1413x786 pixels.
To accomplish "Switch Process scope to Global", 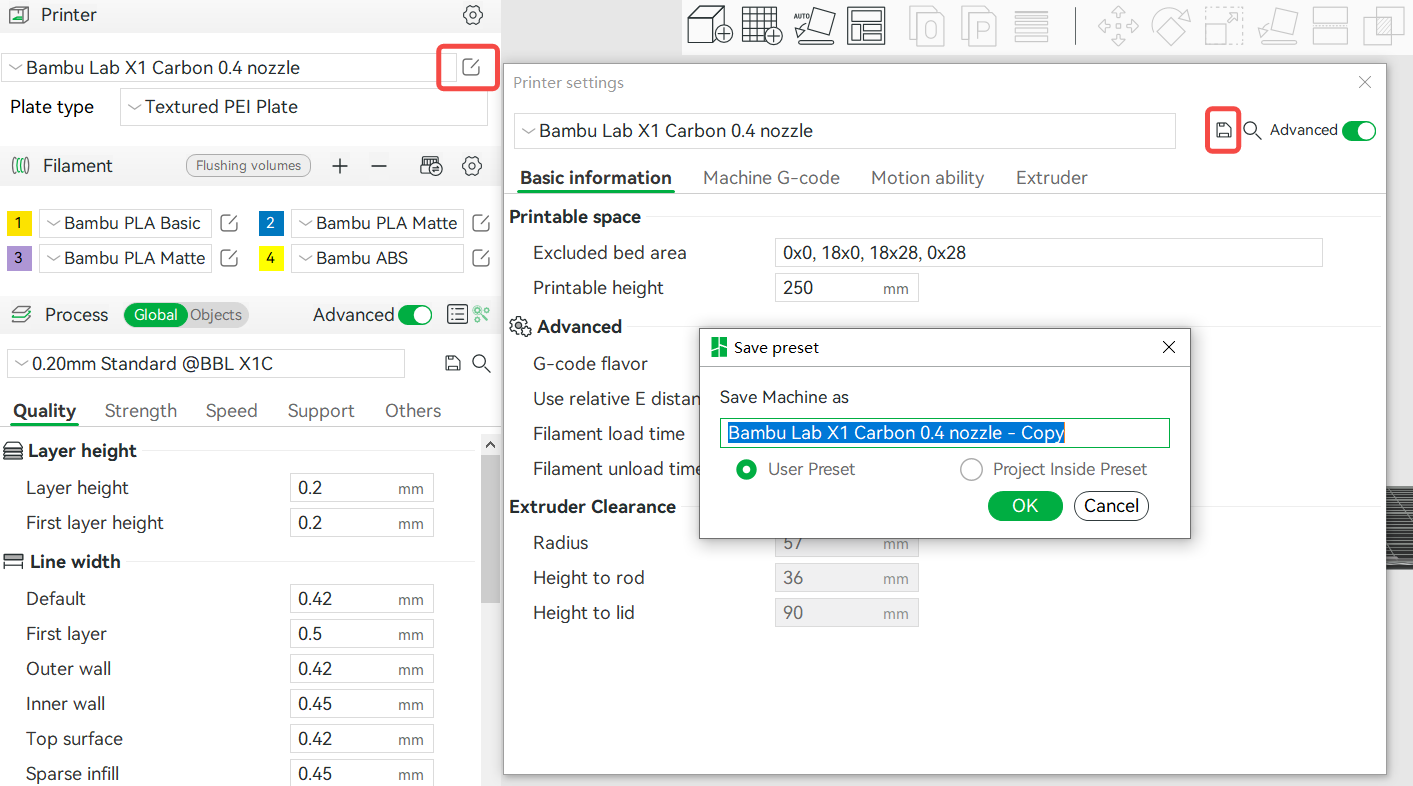I will (155, 315).
